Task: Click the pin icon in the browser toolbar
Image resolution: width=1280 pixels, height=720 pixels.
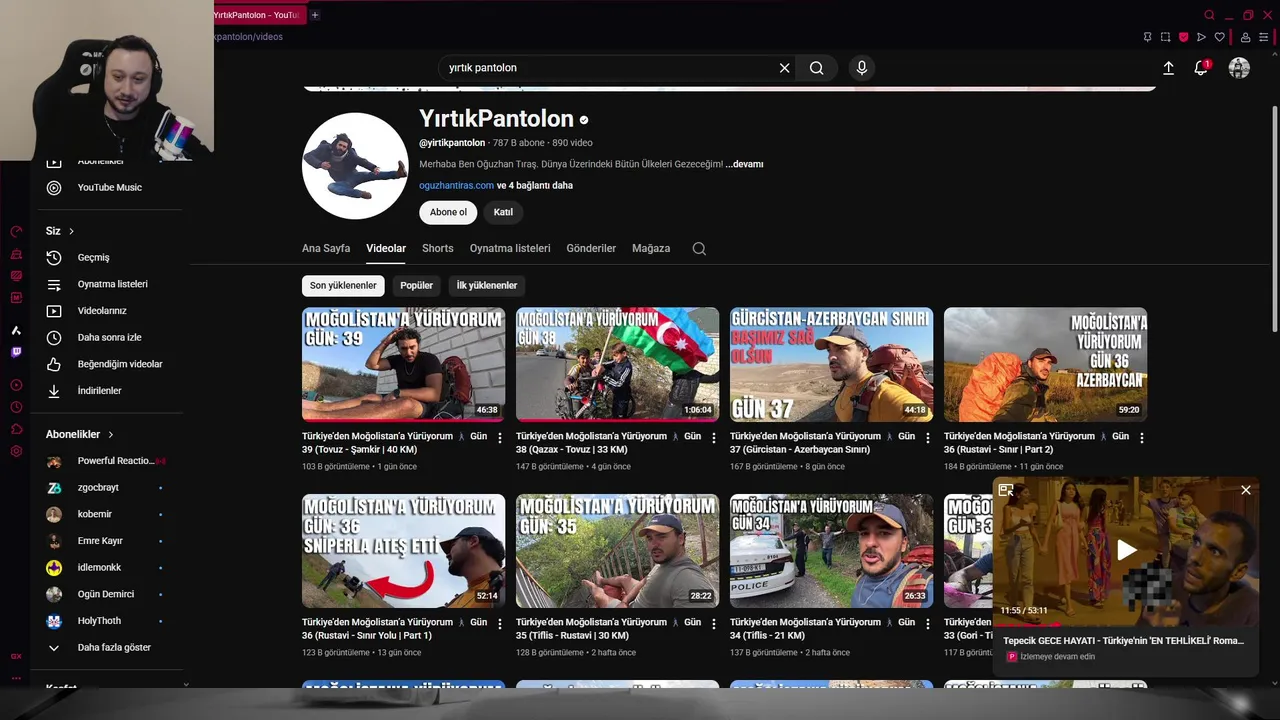Action: (1147, 37)
